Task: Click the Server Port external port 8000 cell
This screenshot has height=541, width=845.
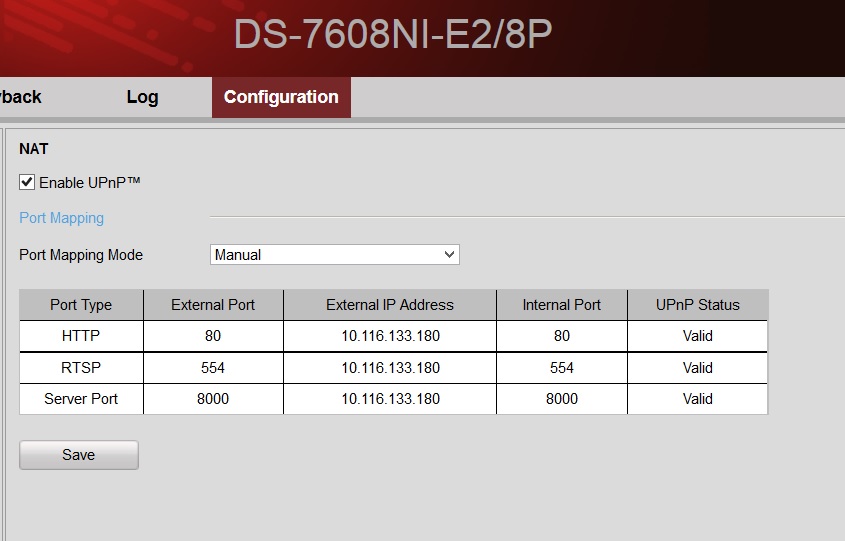Action: click(x=213, y=399)
